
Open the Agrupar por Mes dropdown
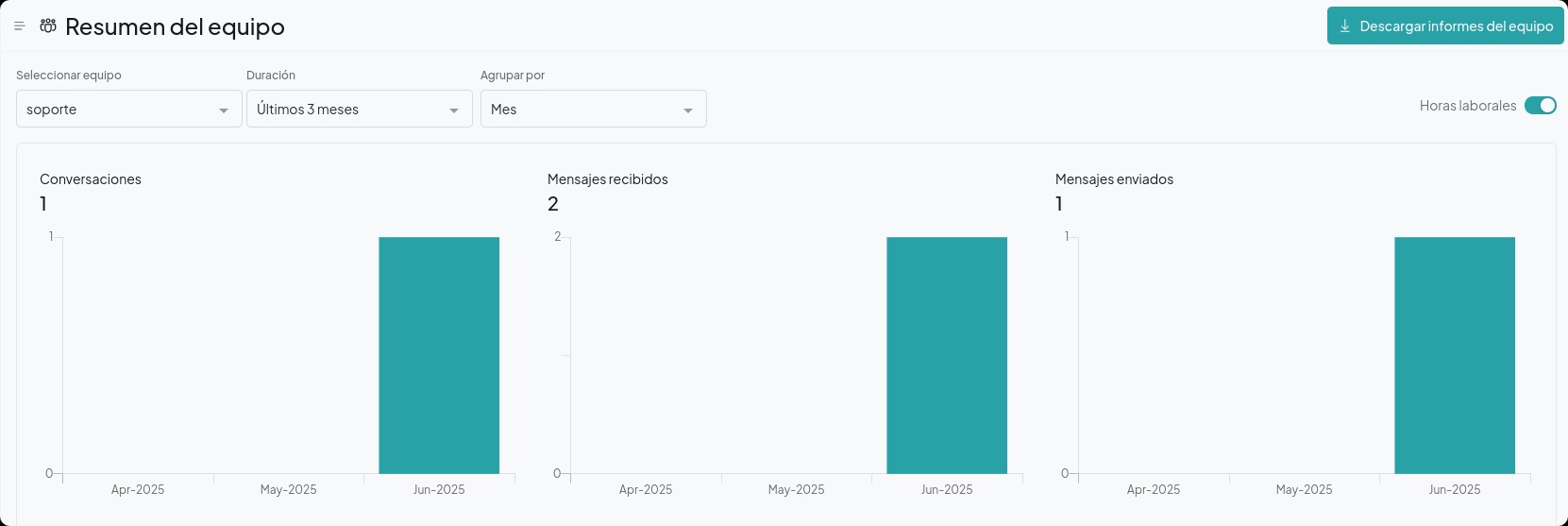(593, 110)
